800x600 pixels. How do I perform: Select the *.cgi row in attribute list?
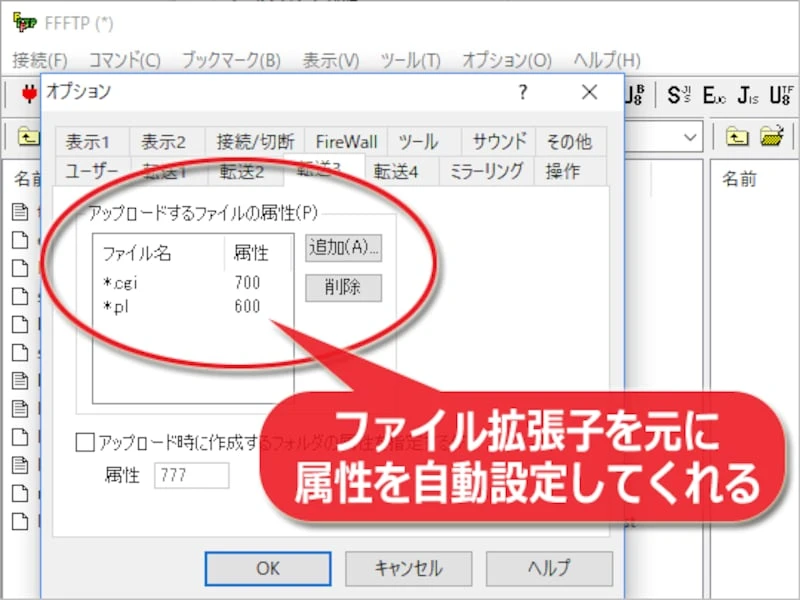[193, 282]
